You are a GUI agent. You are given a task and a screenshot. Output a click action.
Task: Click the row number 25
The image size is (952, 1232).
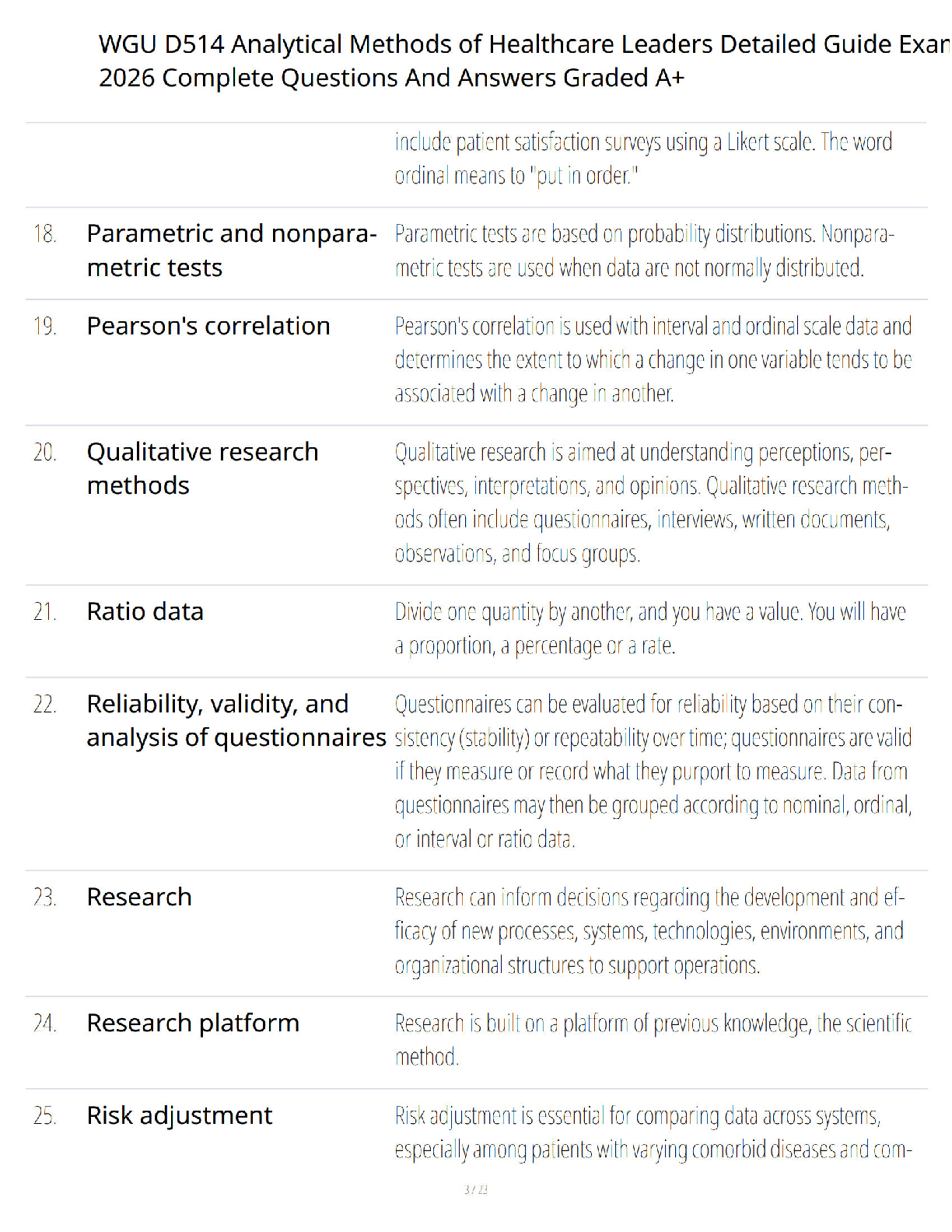click(x=44, y=1116)
